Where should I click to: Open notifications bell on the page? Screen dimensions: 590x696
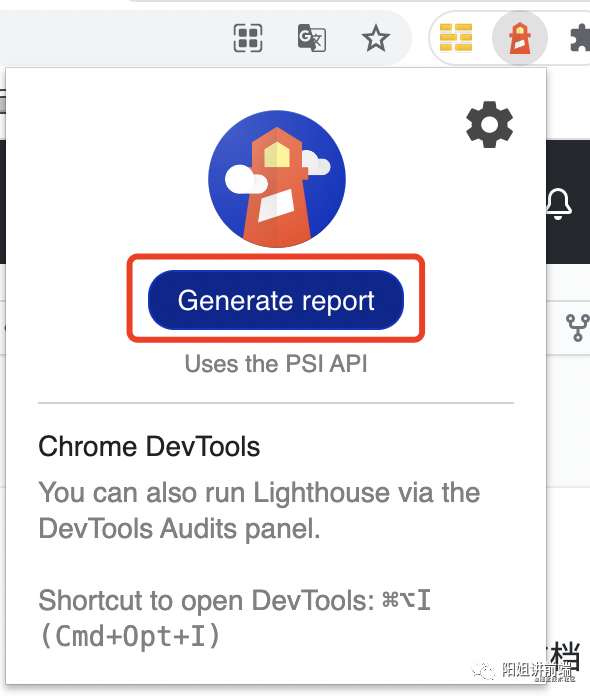click(x=558, y=203)
